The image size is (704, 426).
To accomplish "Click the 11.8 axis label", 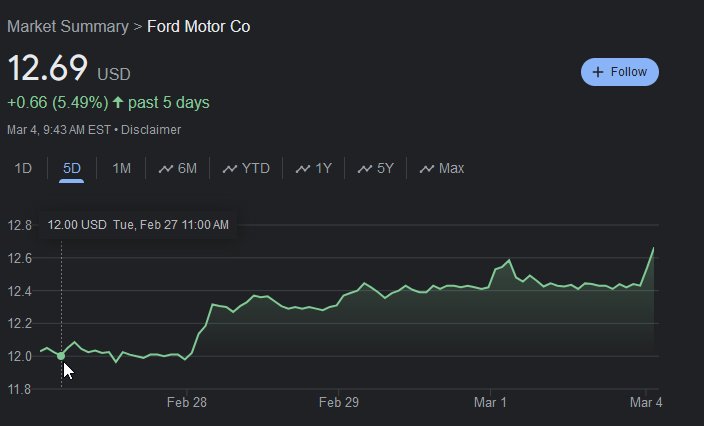I will tap(20, 389).
